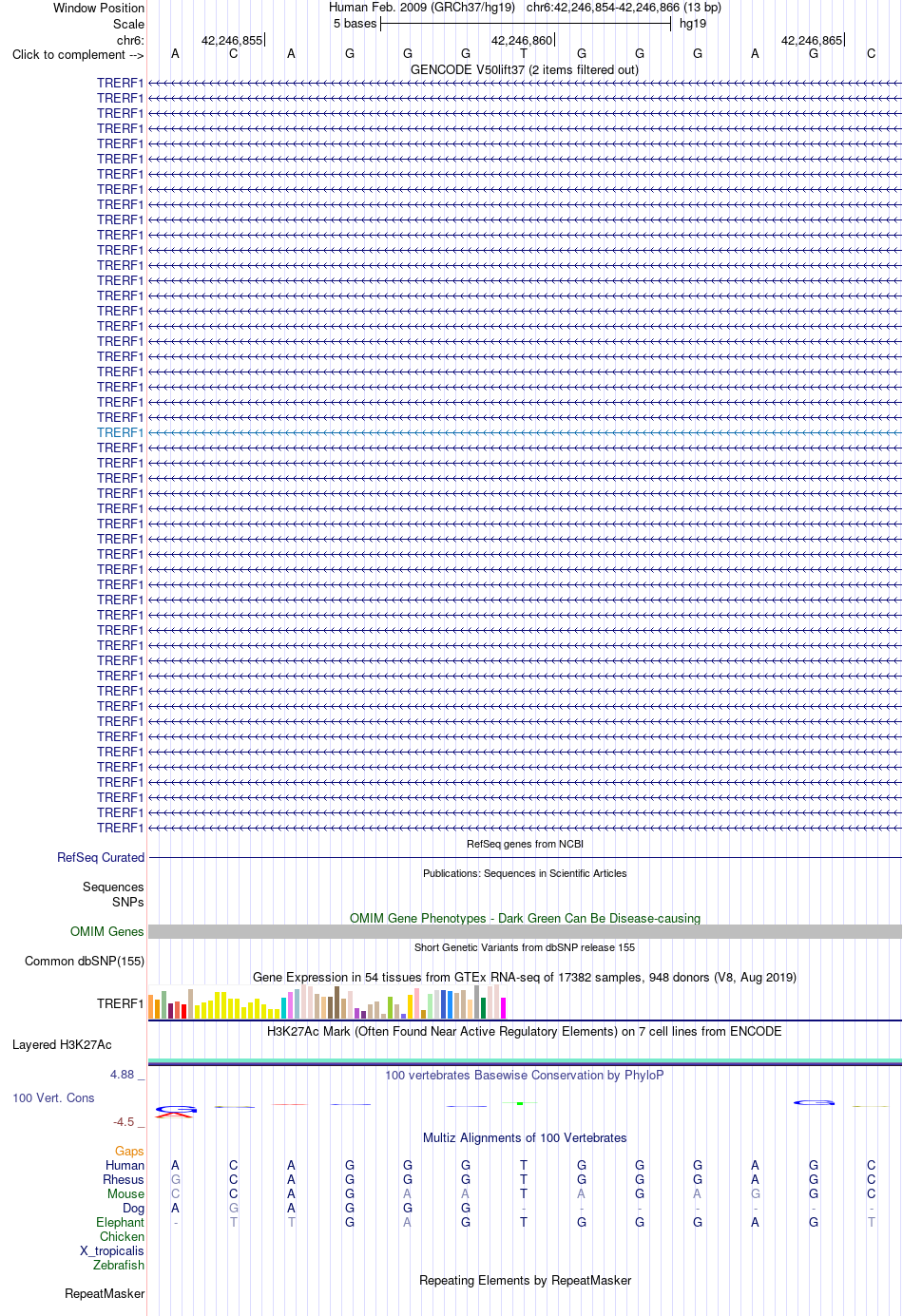Screen dimensions: 903x1316
Task: Click the Gaps row label
Action: click(x=129, y=1151)
